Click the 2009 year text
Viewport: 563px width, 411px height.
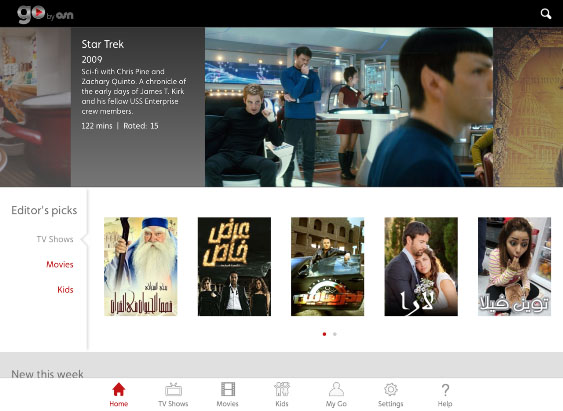point(92,60)
